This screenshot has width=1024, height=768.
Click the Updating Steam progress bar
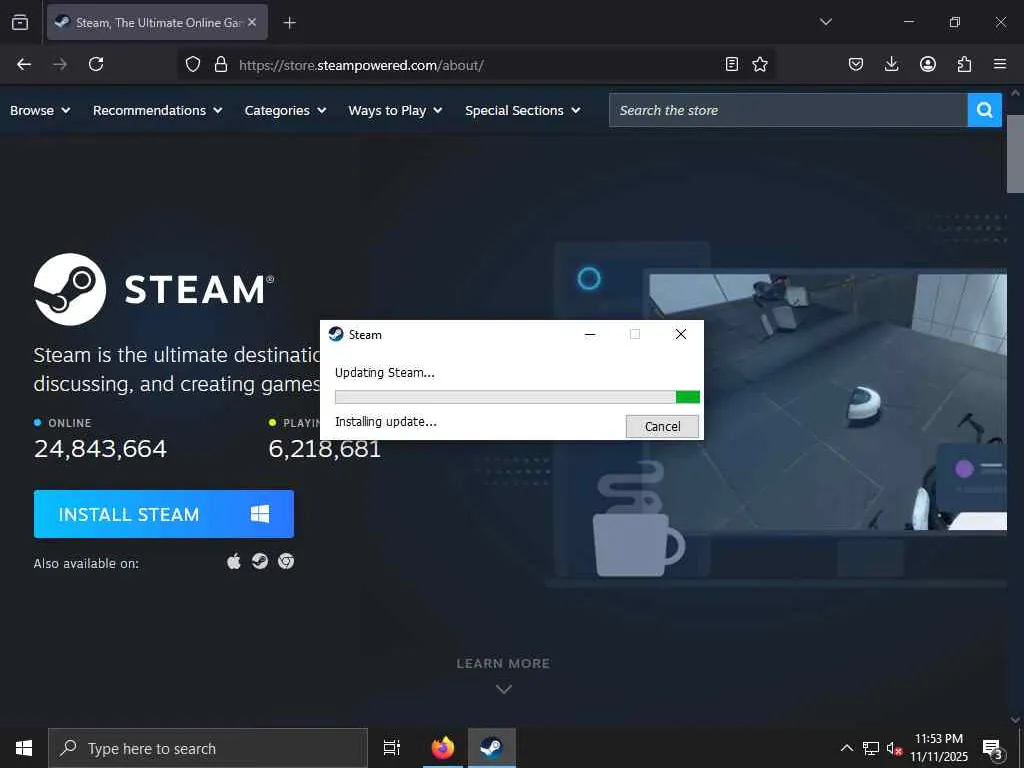(x=517, y=397)
